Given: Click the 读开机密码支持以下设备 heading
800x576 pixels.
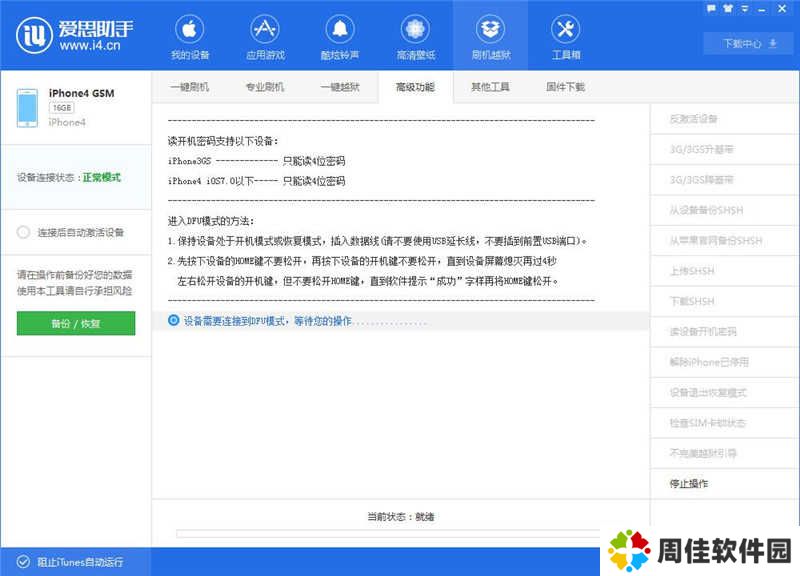Looking at the screenshot, I should click(x=223, y=141).
